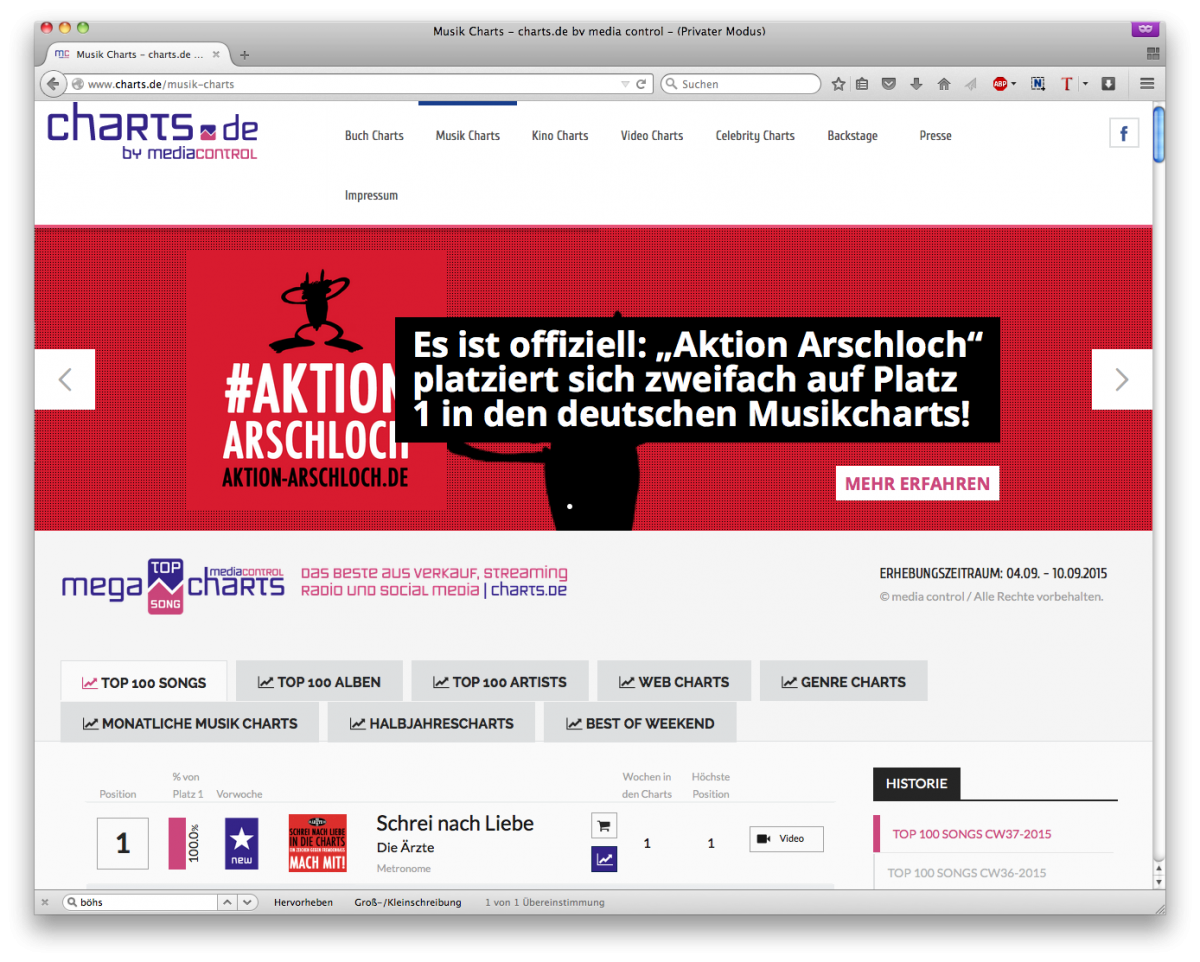The image size is (1200, 962).
Task: Click the red T extension icon
Action: coord(1067,84)
